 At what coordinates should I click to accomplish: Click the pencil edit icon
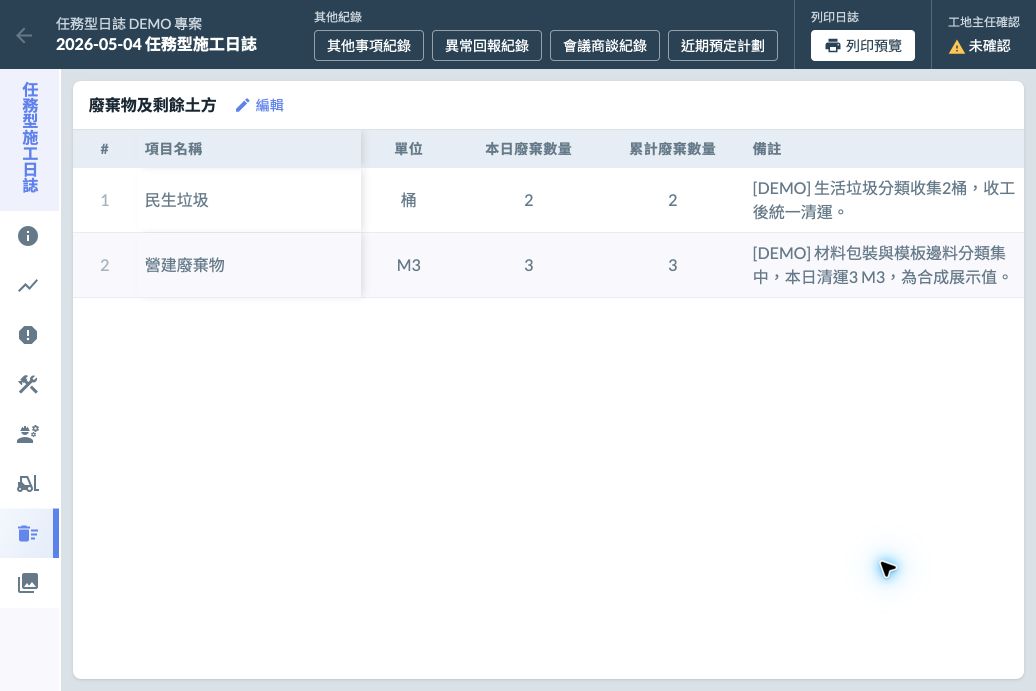pyautogui.click(x=242, y=105)
